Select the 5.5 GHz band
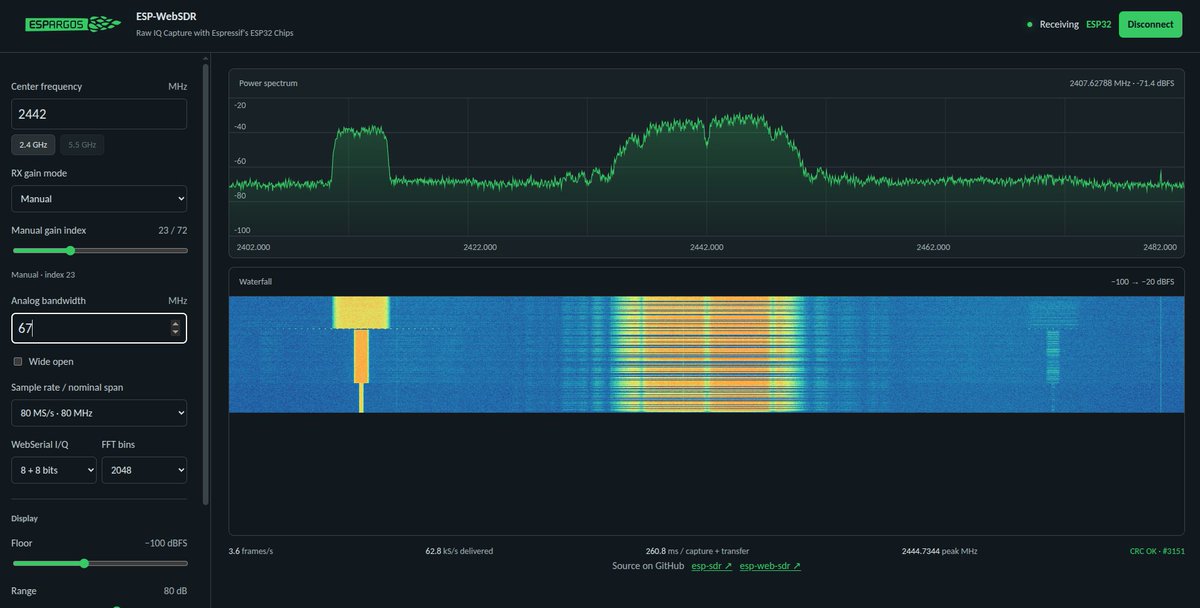1200x608 pixels. pyautogui.click(x=82, y=145)
